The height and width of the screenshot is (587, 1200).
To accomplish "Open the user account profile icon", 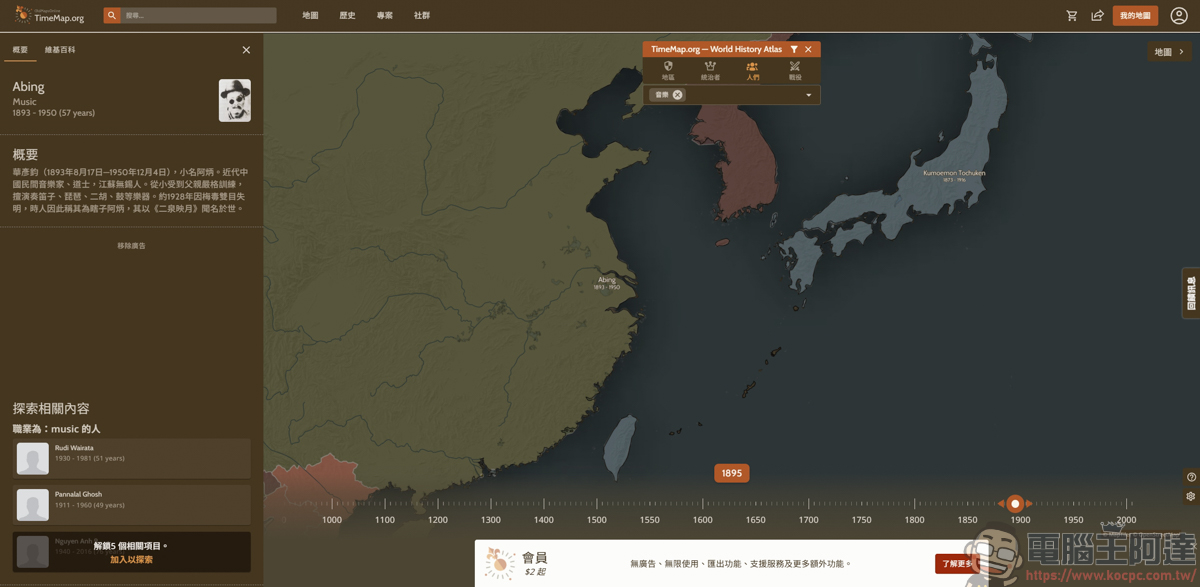I will (1179, 16).
